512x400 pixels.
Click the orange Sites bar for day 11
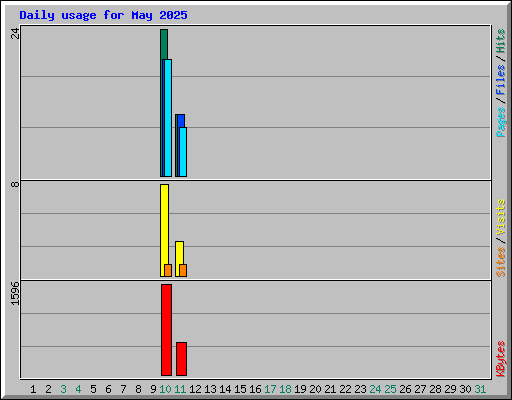click(x=183, y=270)
